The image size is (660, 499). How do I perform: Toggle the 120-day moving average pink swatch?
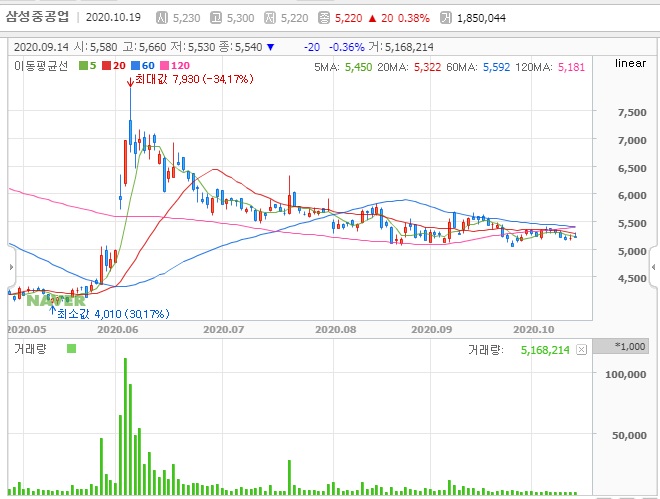[x=165, y=66]
